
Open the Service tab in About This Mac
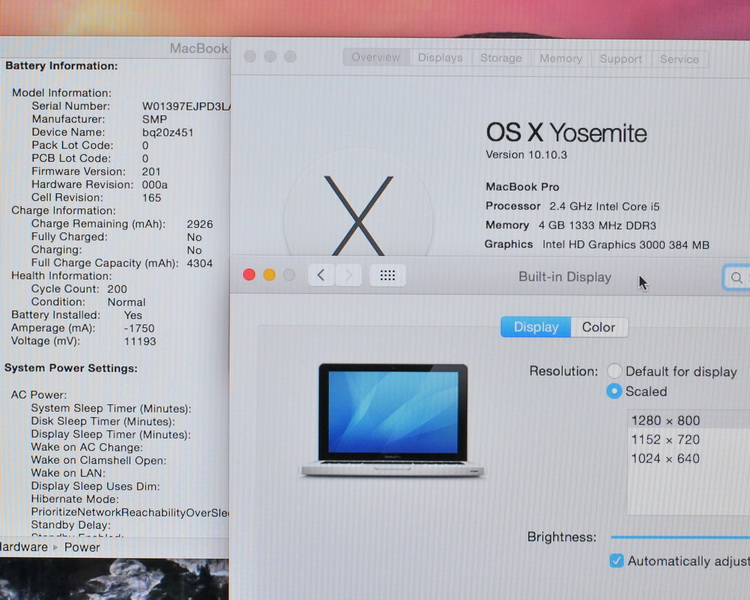point(679,59)
